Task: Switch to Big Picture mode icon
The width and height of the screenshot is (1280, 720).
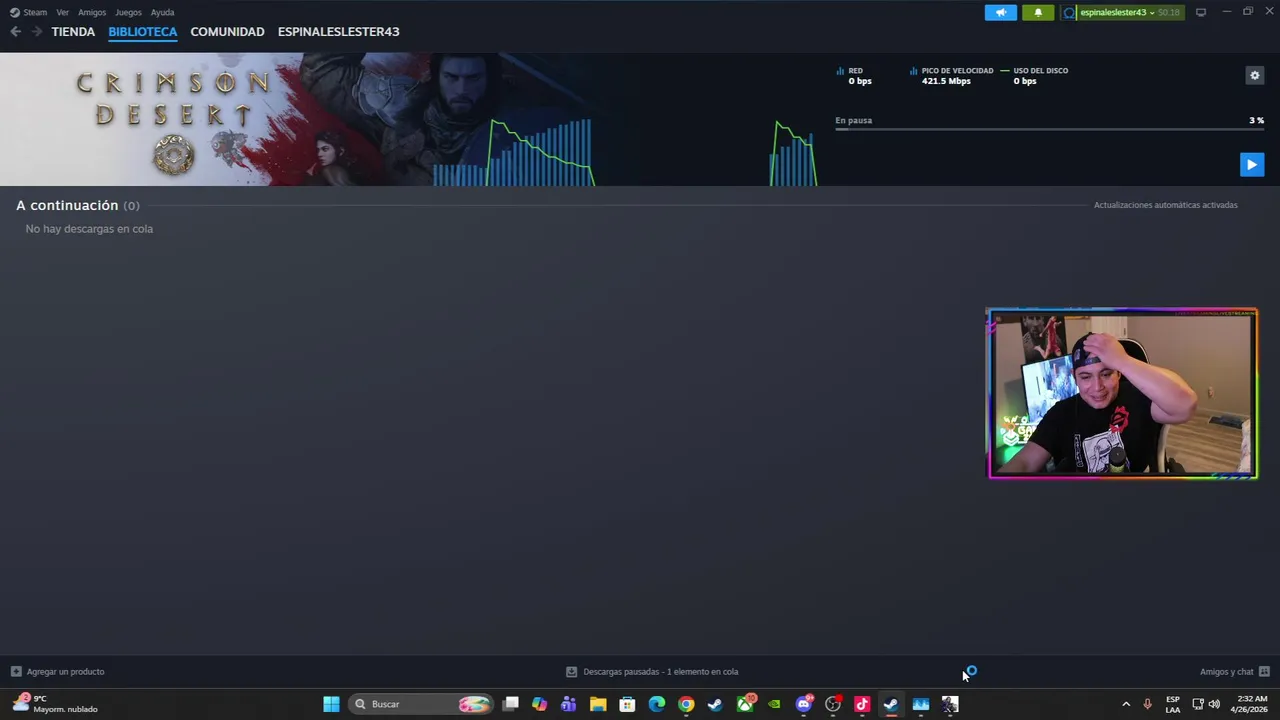Action: point(1201,12)
